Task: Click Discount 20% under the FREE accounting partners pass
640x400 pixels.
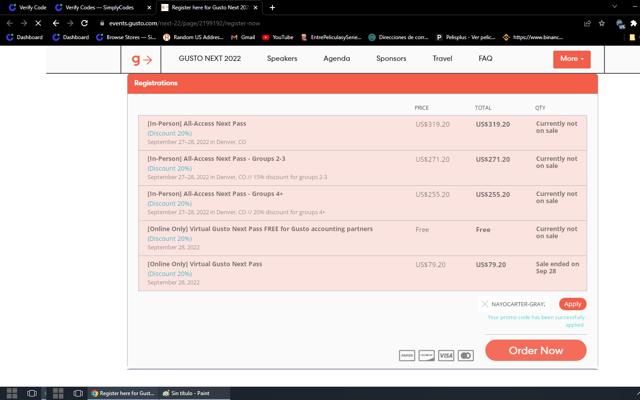Action: coord(169,239)
